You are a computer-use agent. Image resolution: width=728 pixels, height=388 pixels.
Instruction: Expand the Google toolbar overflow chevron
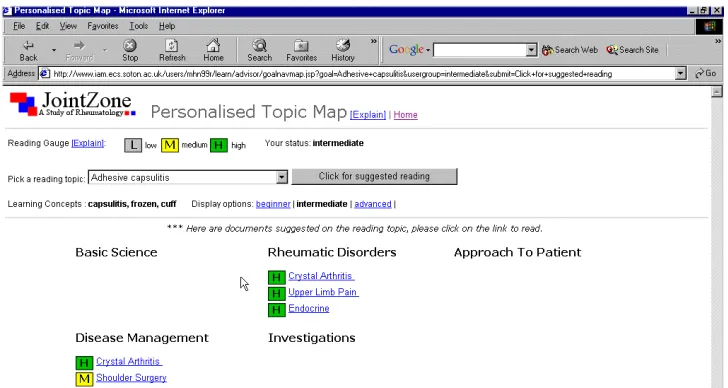(718, 41)
